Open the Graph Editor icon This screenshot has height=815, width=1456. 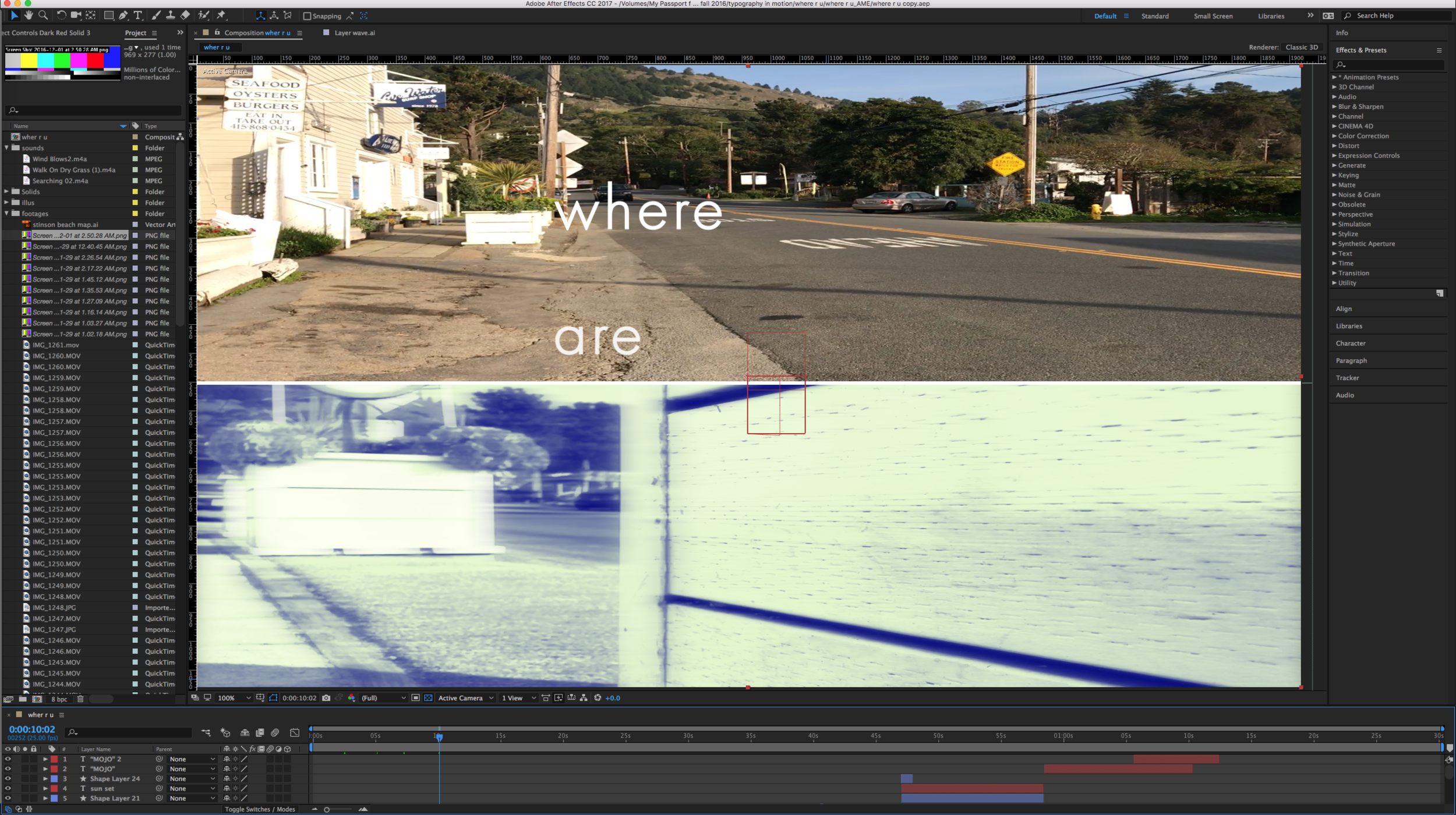pos(295,732)
